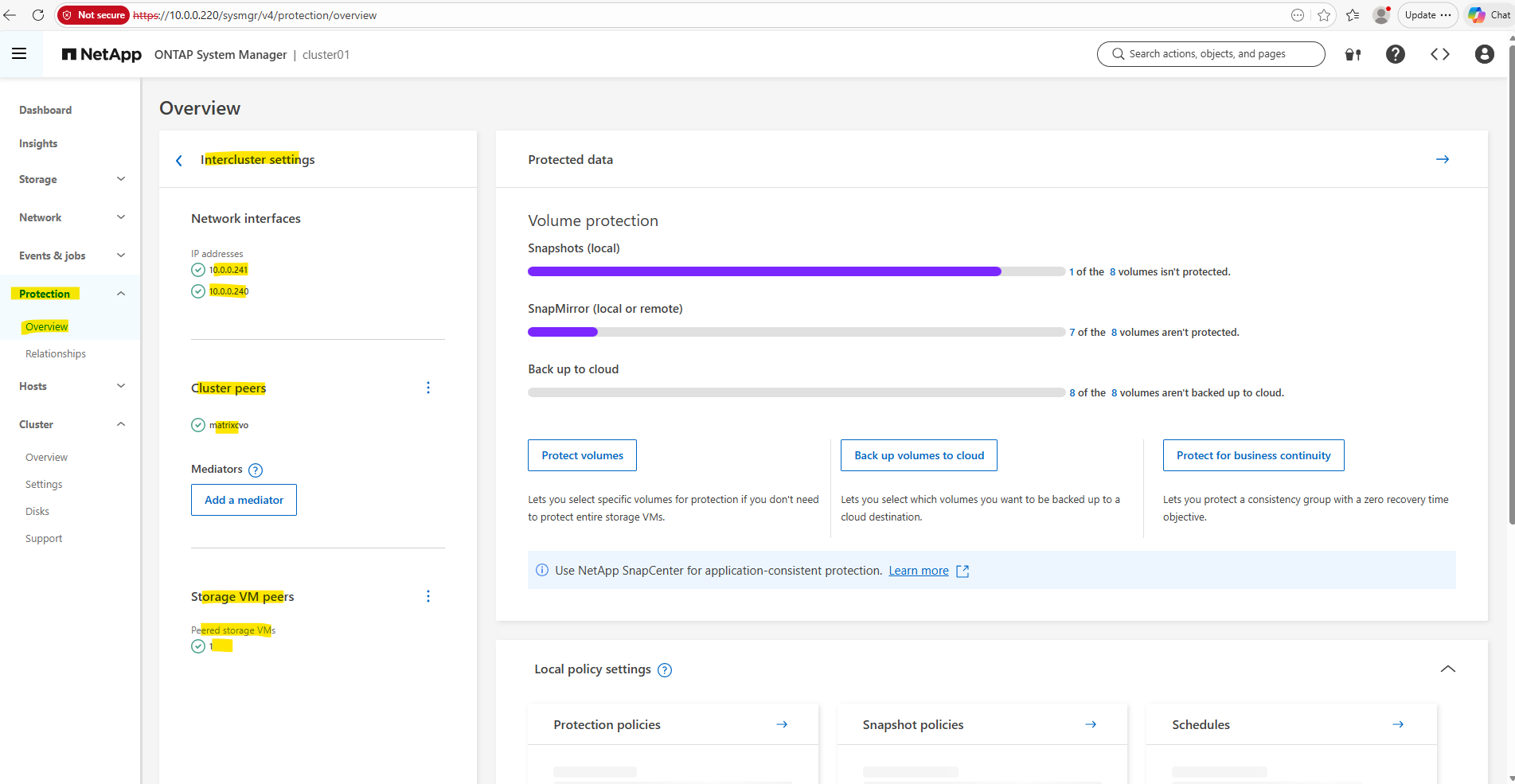Open the API log code brackets icon
Screen dimensions: 1515x784
point(1439,54)
